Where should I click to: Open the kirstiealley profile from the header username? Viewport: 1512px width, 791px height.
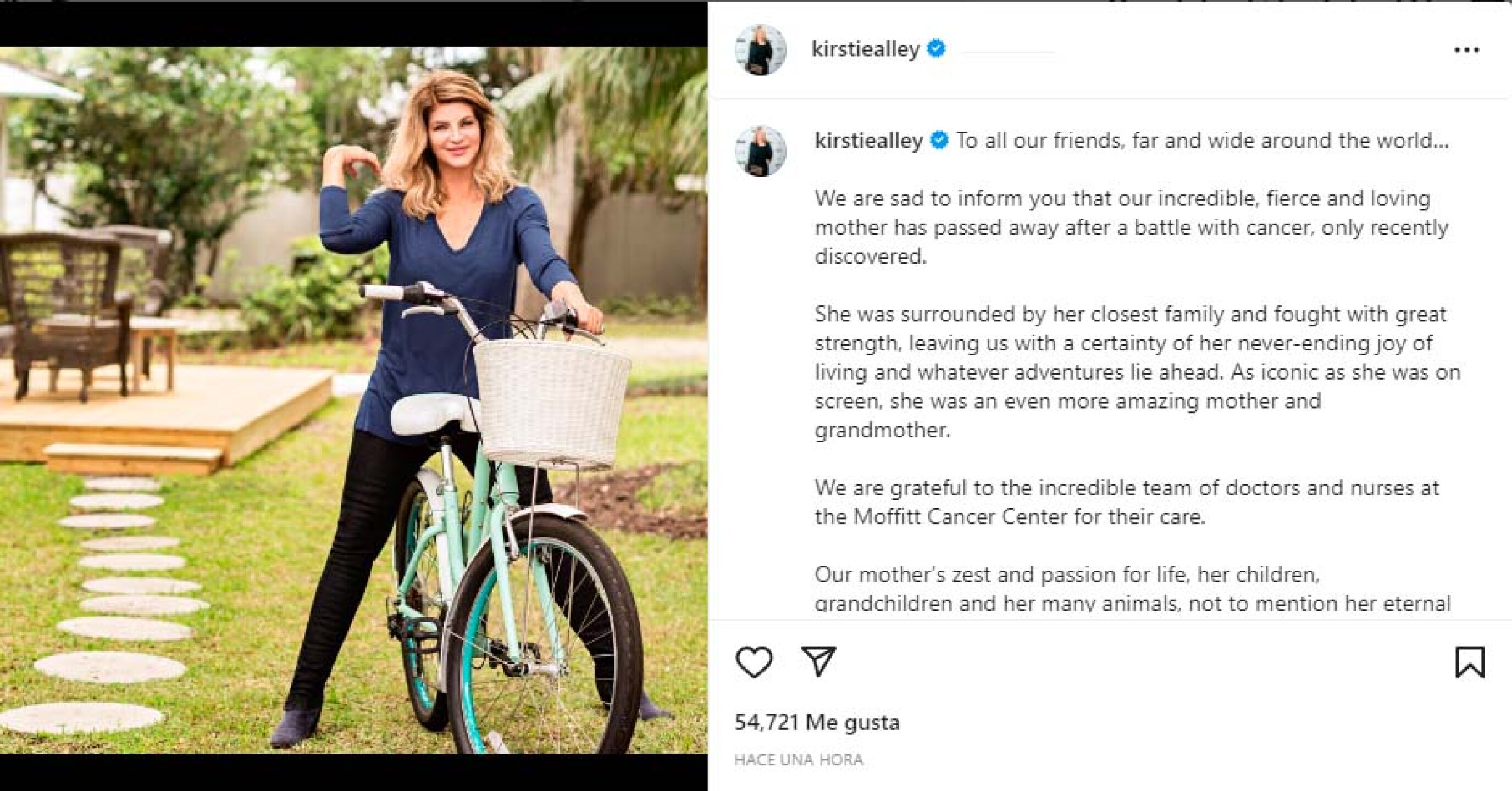point(865,49)
